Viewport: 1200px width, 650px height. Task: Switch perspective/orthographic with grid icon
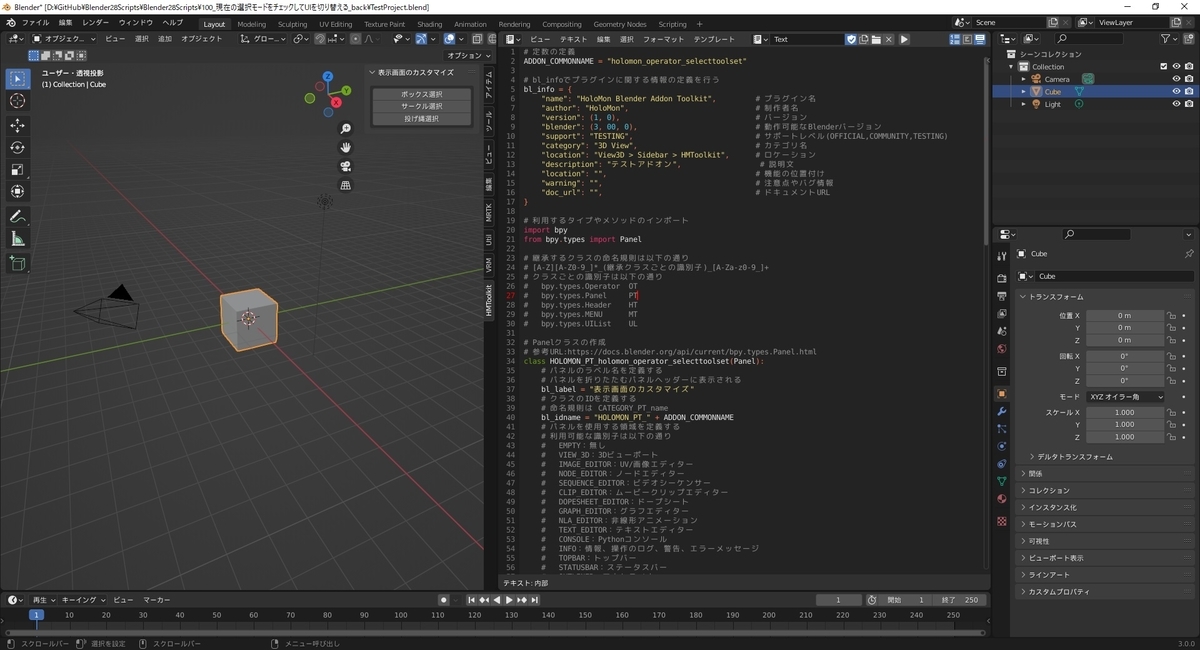[346, 185]
